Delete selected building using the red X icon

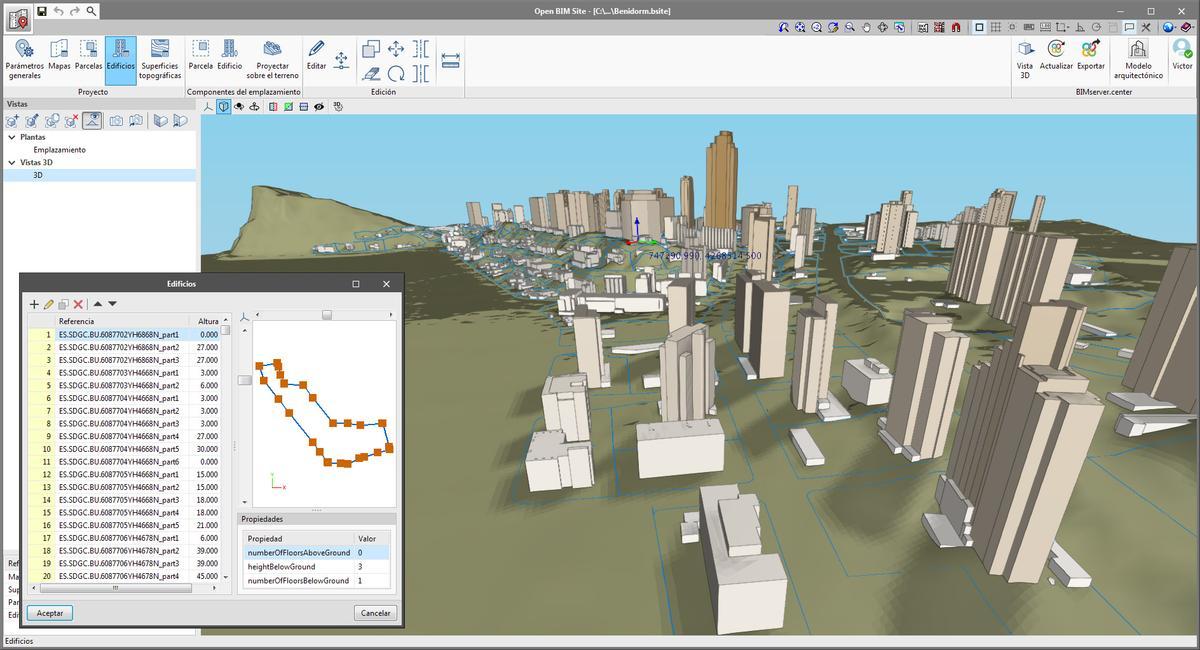(x=76, y=304)
